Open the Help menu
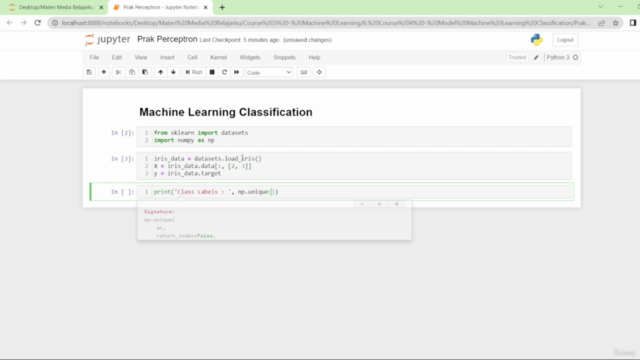The width and height of the screenshot is (640, 360). tap(314, 58)
